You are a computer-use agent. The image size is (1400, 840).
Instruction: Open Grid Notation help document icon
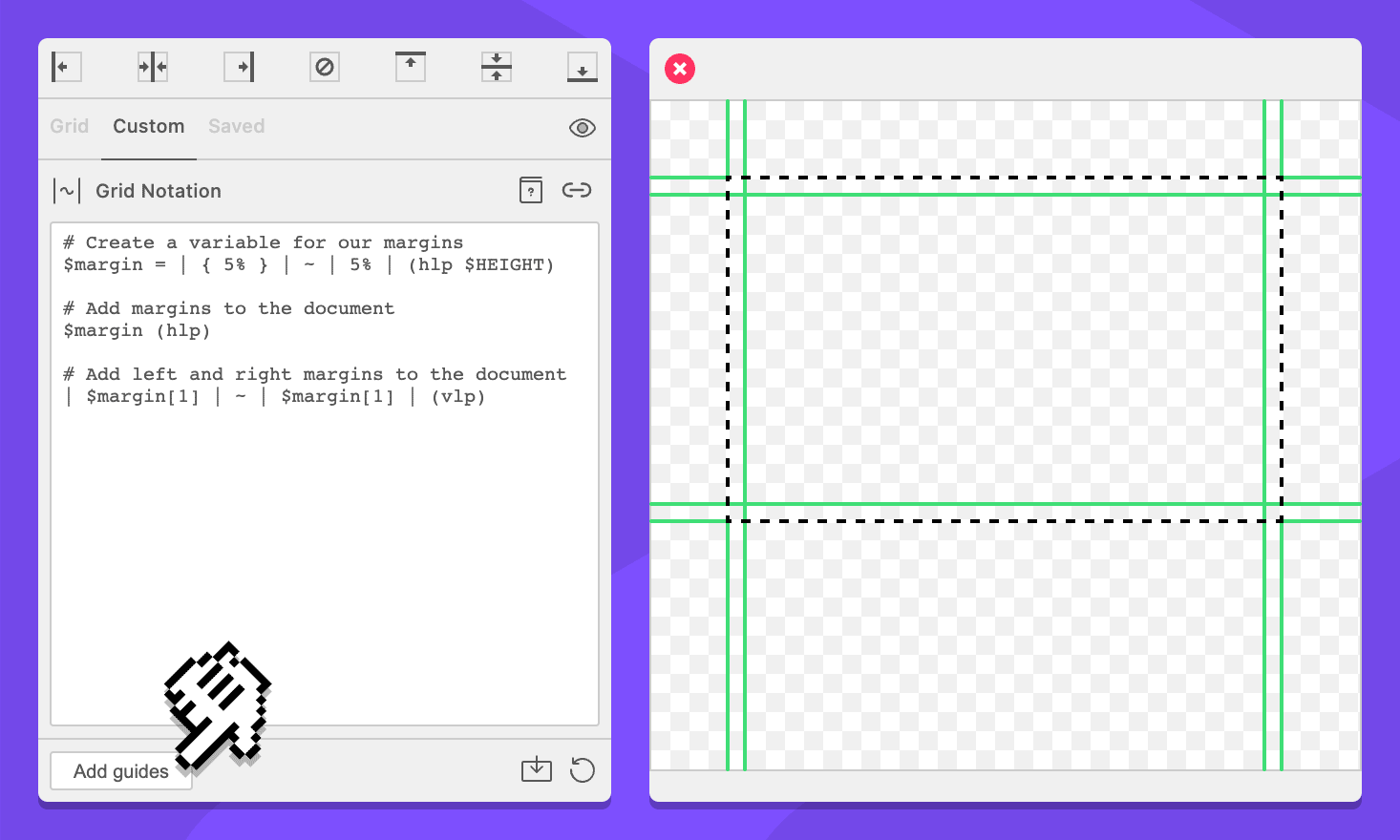click(x=531, y=190)
